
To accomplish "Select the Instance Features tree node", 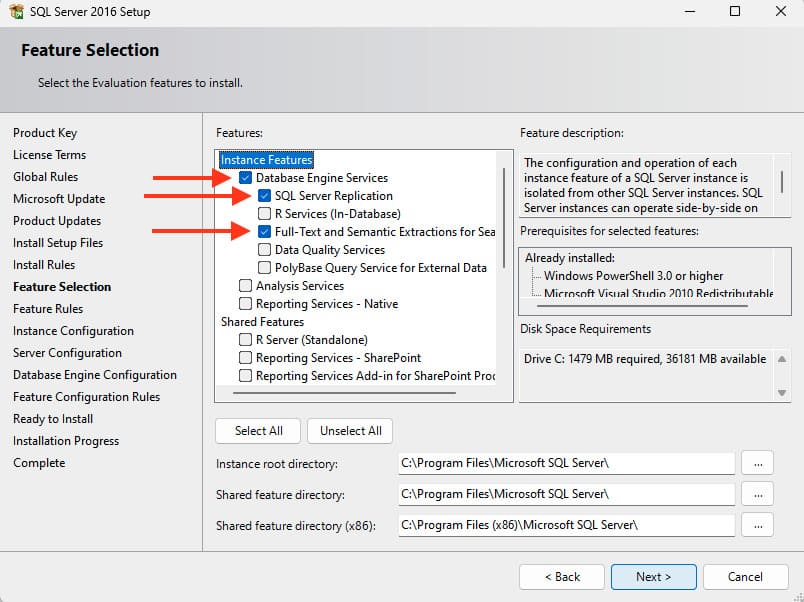I will tap(266, 160).
